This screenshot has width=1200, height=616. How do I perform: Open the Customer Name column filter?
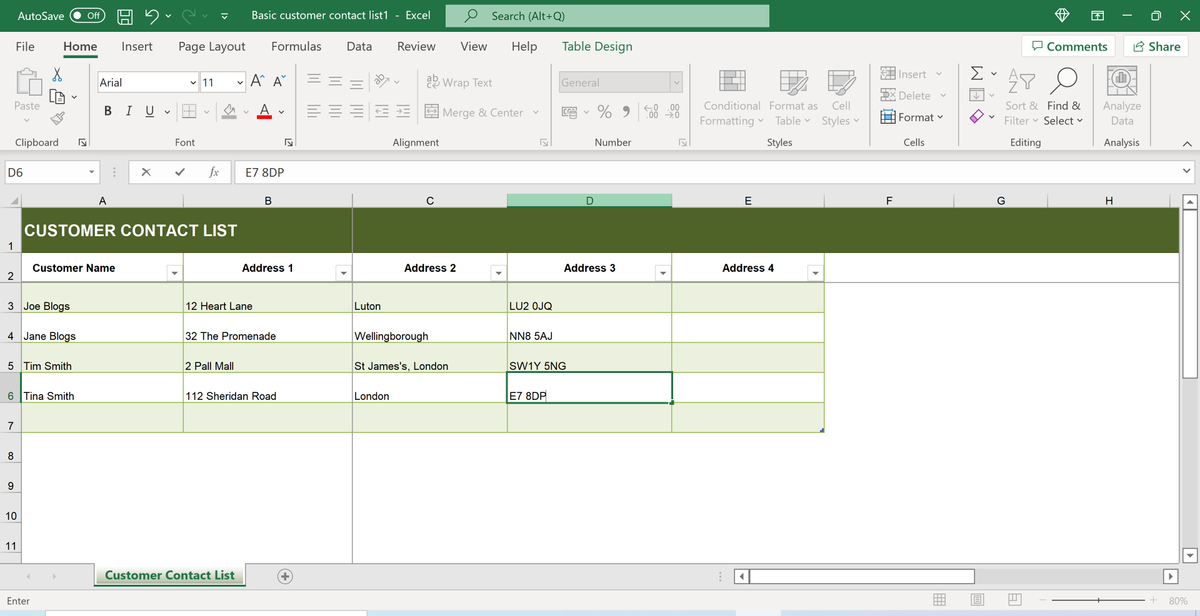174,273
